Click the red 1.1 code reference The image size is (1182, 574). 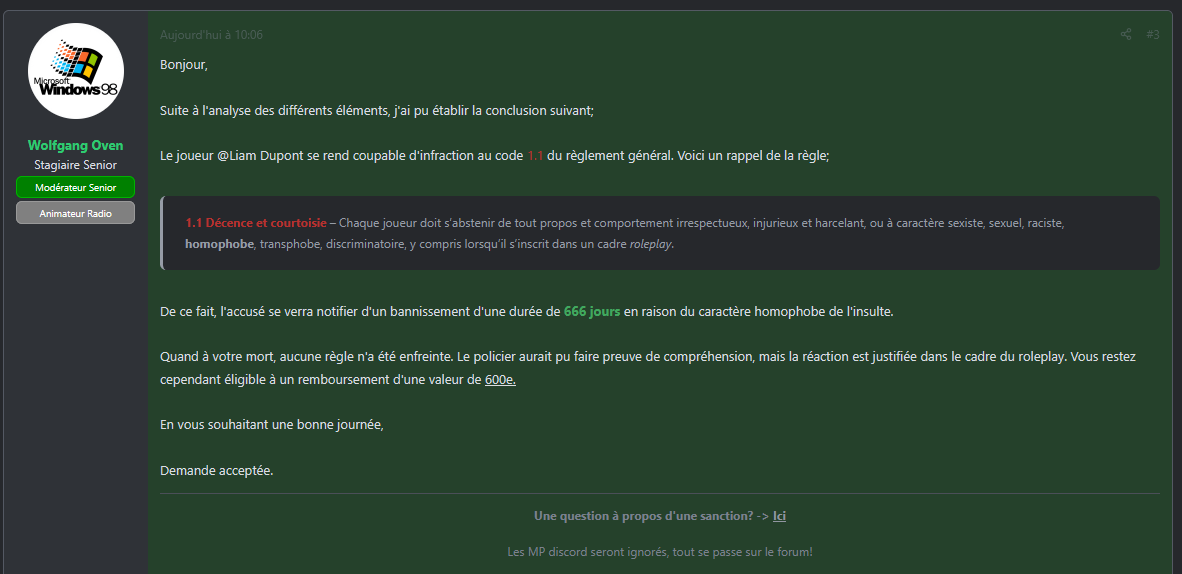coord(535,156)
